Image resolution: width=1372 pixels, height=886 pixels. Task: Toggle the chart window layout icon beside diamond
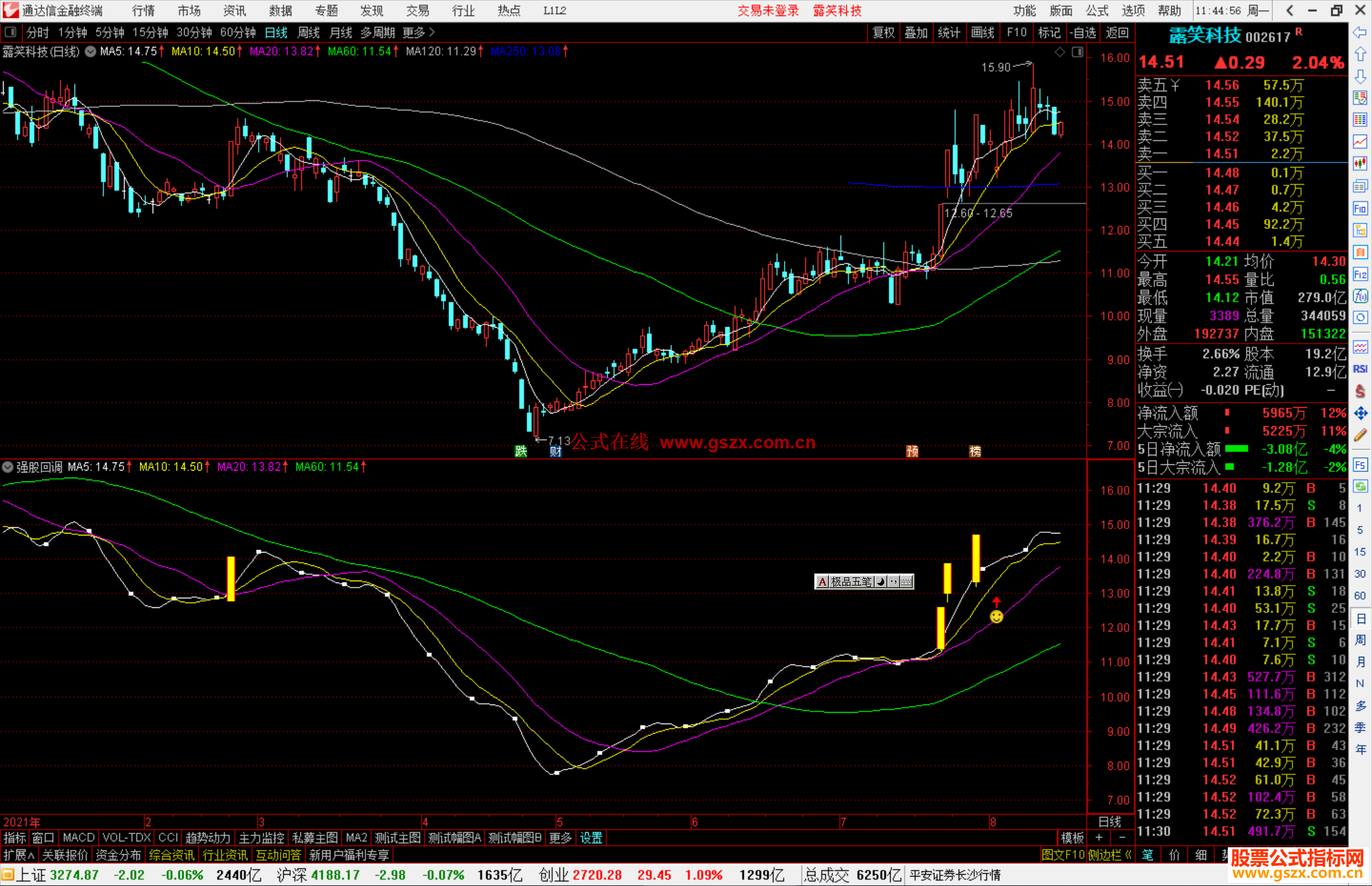coord(1077,52)
